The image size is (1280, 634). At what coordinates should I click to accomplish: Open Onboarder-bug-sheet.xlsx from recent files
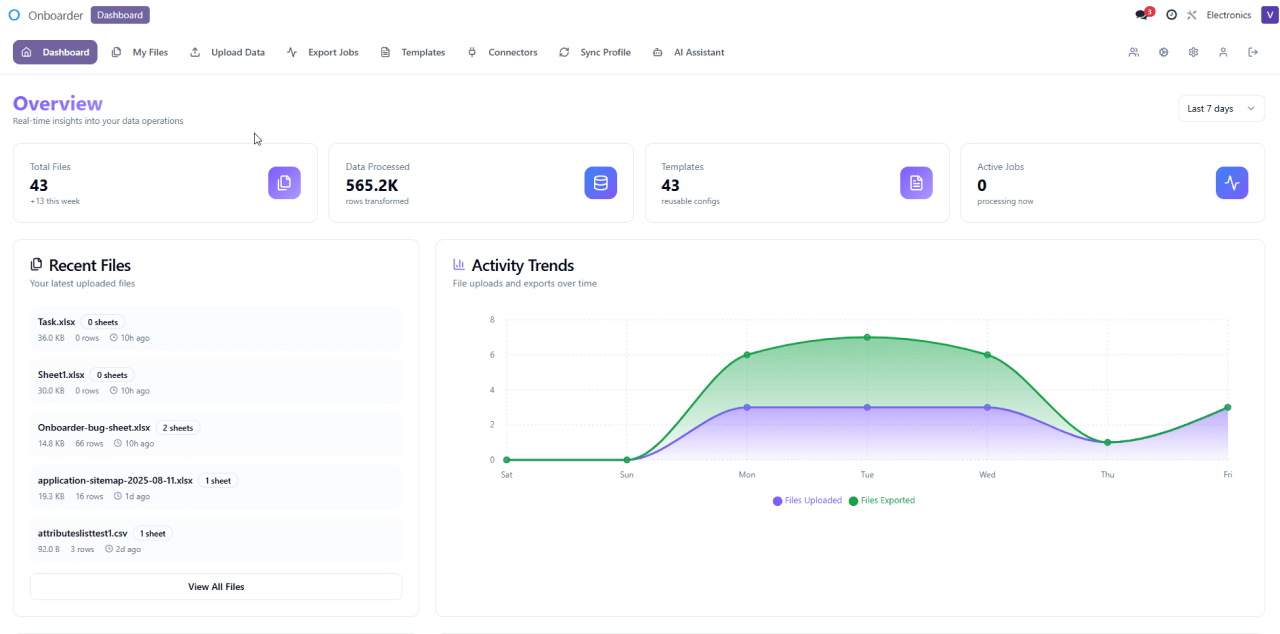pos(94,428)
